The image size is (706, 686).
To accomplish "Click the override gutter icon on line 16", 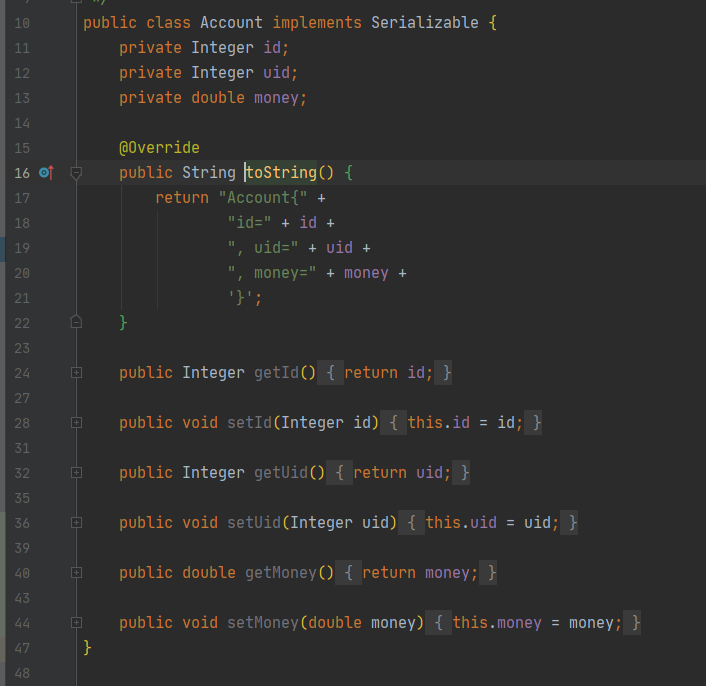I will (46, 172).
